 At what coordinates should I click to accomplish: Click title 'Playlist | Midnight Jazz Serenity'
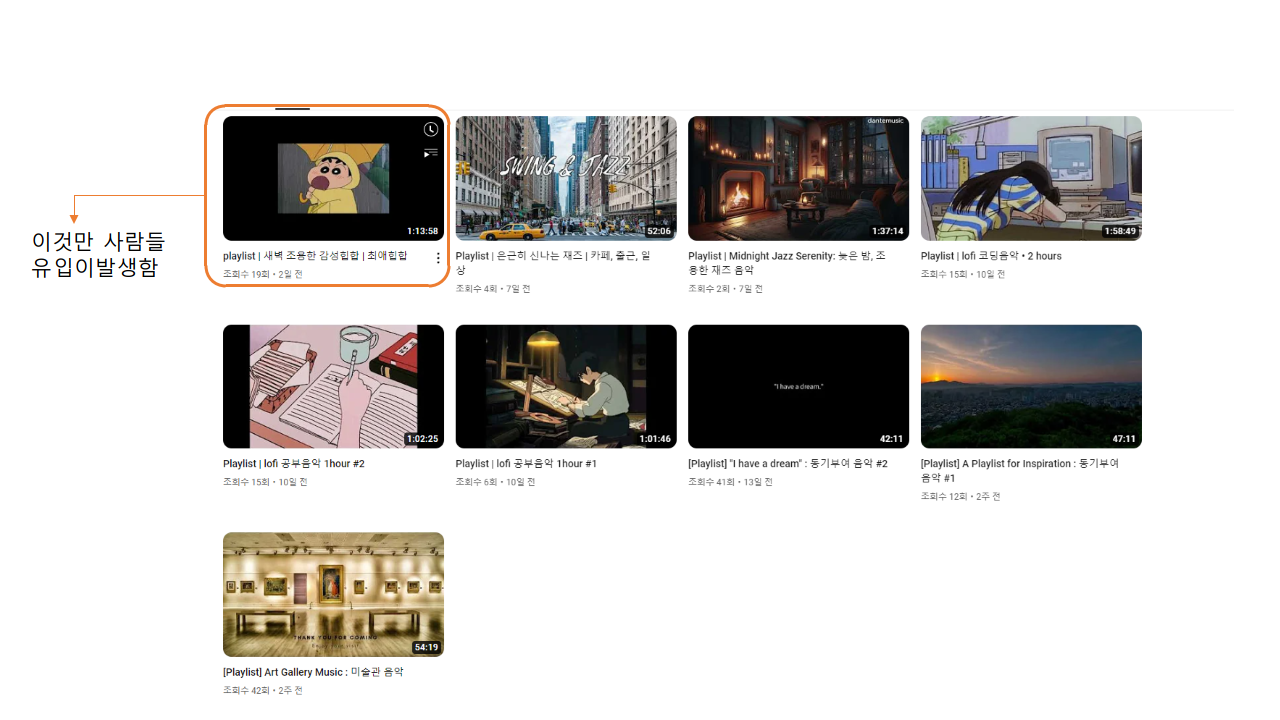(787, 263)
